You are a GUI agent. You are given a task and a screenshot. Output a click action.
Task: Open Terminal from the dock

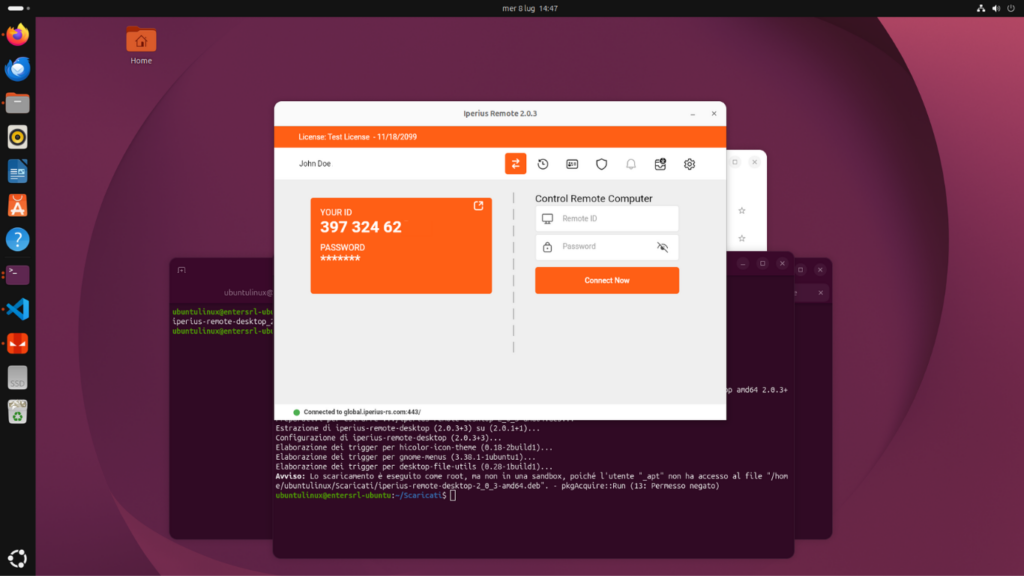click(x=18, y=274)
